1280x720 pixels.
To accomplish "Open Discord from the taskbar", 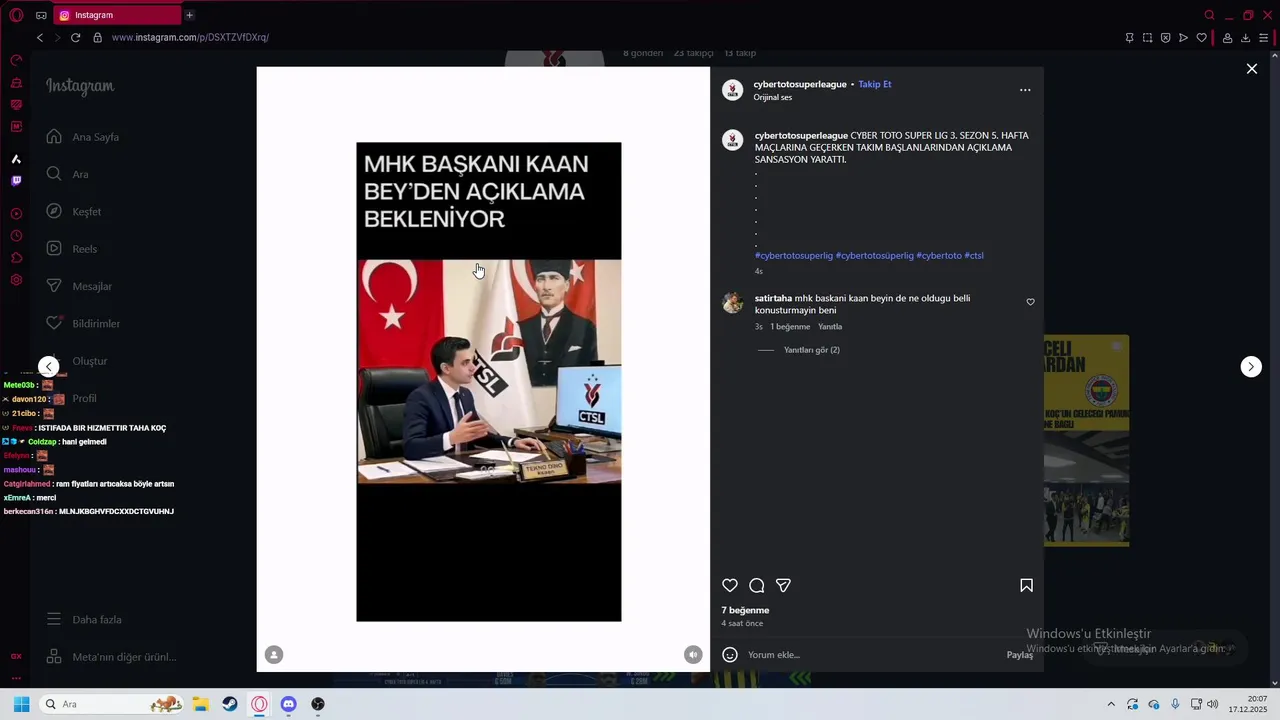I will [288, 704].
